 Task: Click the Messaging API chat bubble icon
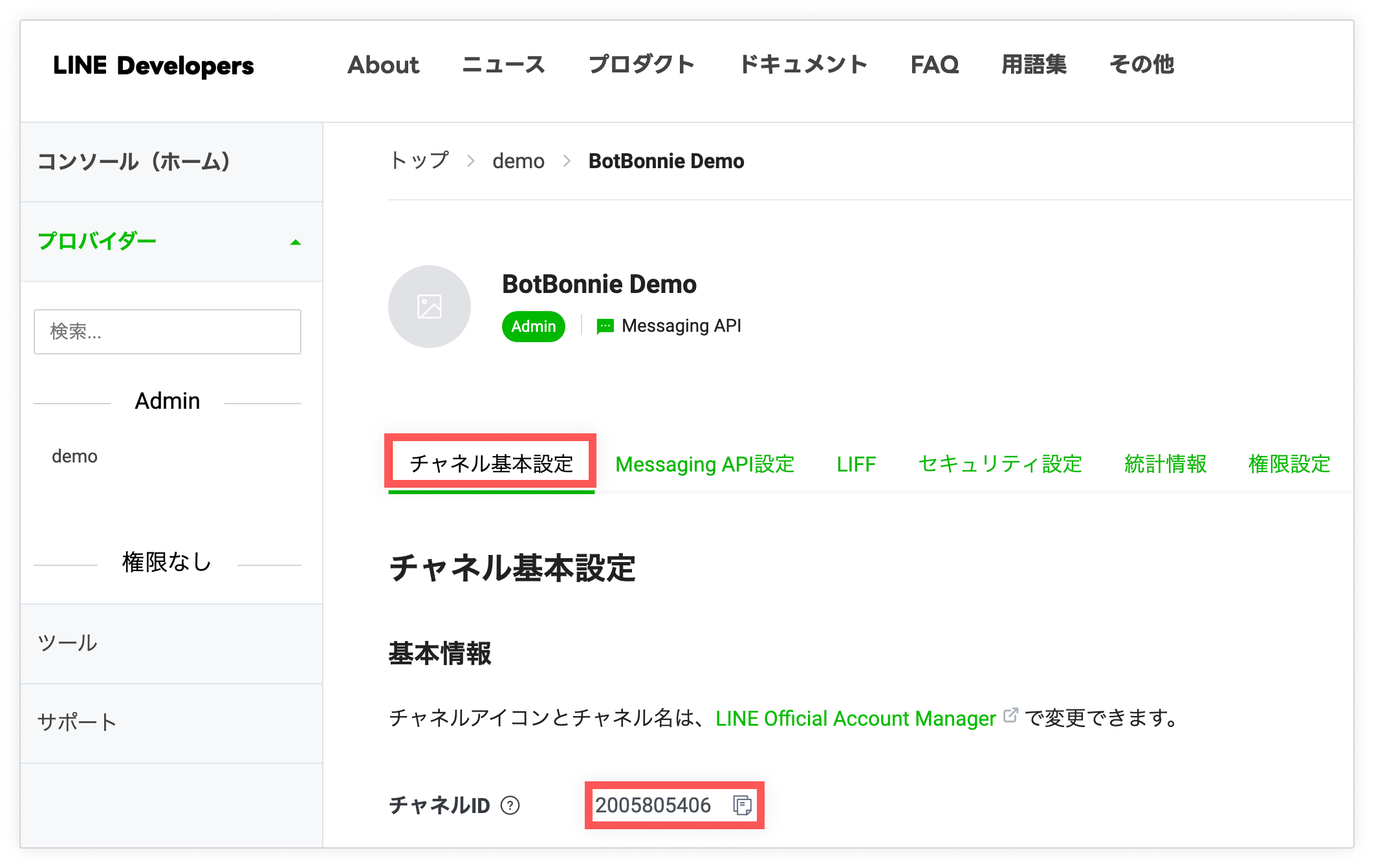point(605,326)
